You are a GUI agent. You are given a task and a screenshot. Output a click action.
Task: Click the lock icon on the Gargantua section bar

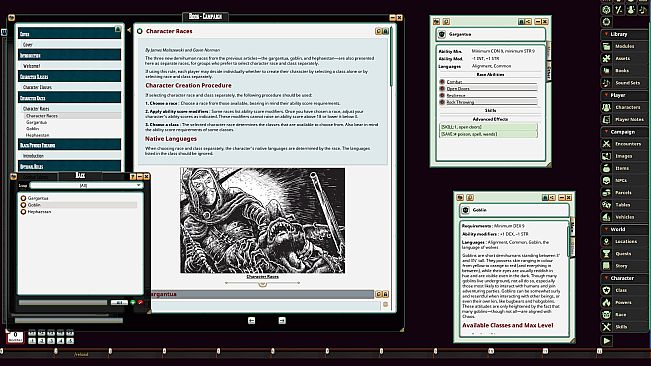coord(385,294)
